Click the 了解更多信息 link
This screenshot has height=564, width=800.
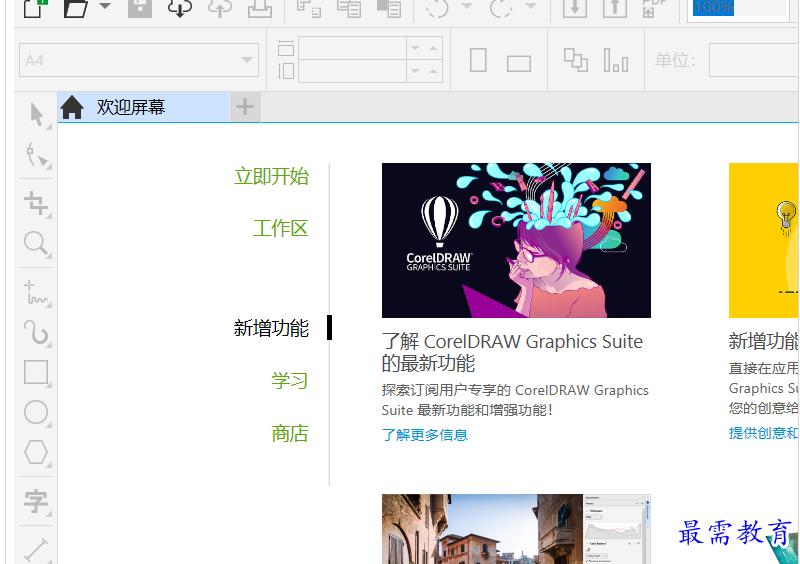[x=425, y=435]
